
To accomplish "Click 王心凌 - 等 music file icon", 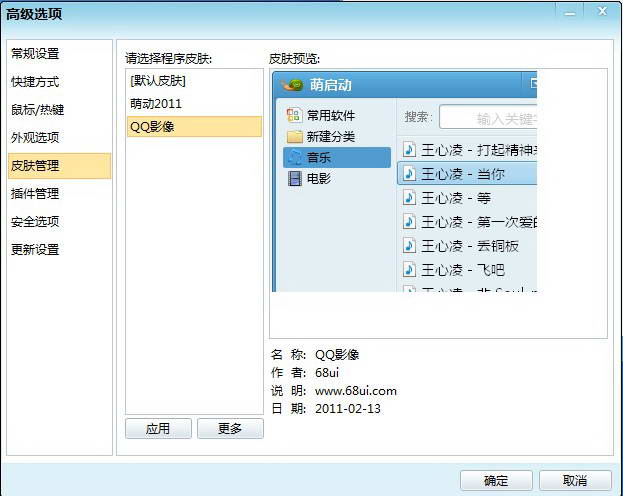I will 409,198.
